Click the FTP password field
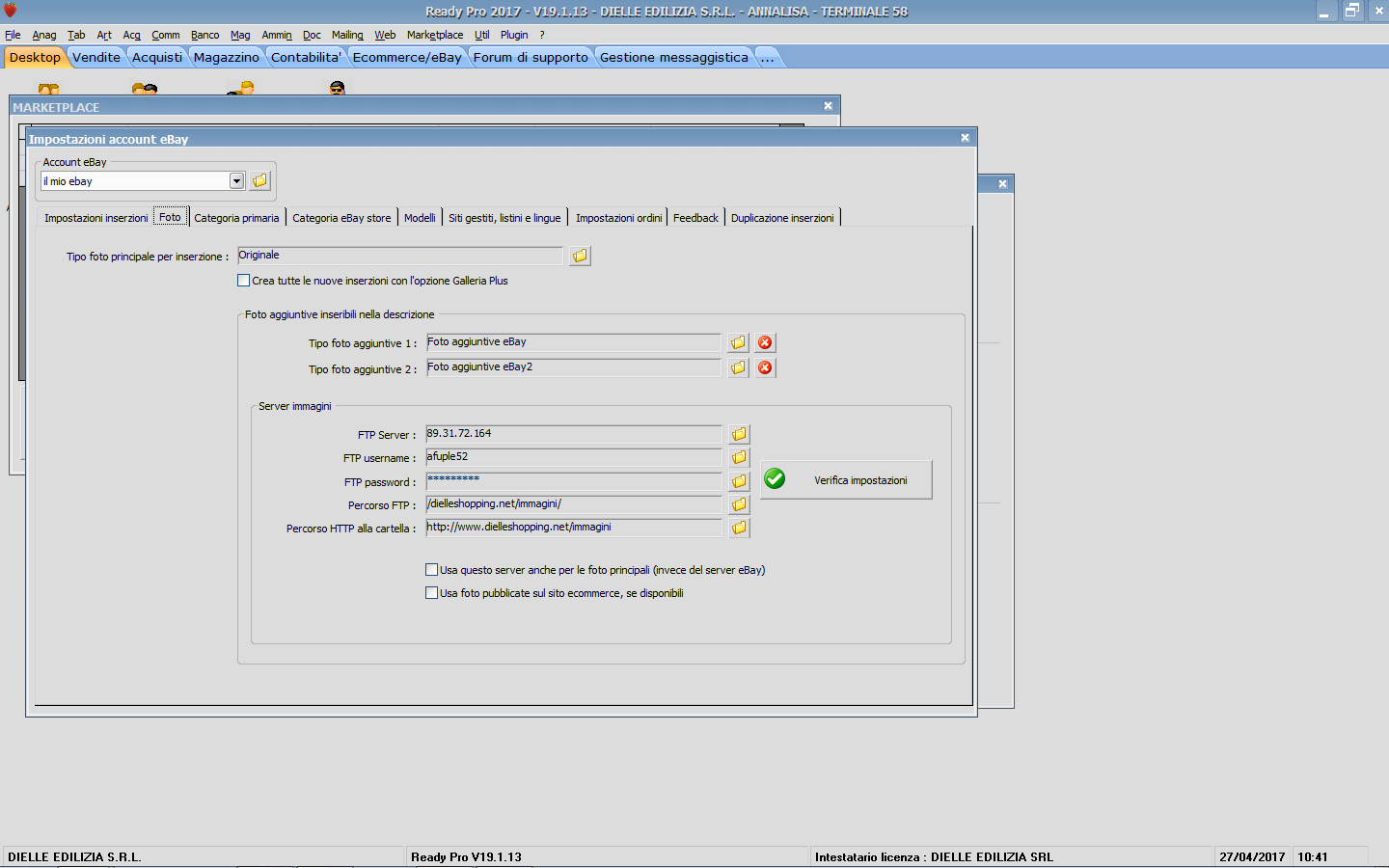The image size is (1389, 868). pos(573,481)
